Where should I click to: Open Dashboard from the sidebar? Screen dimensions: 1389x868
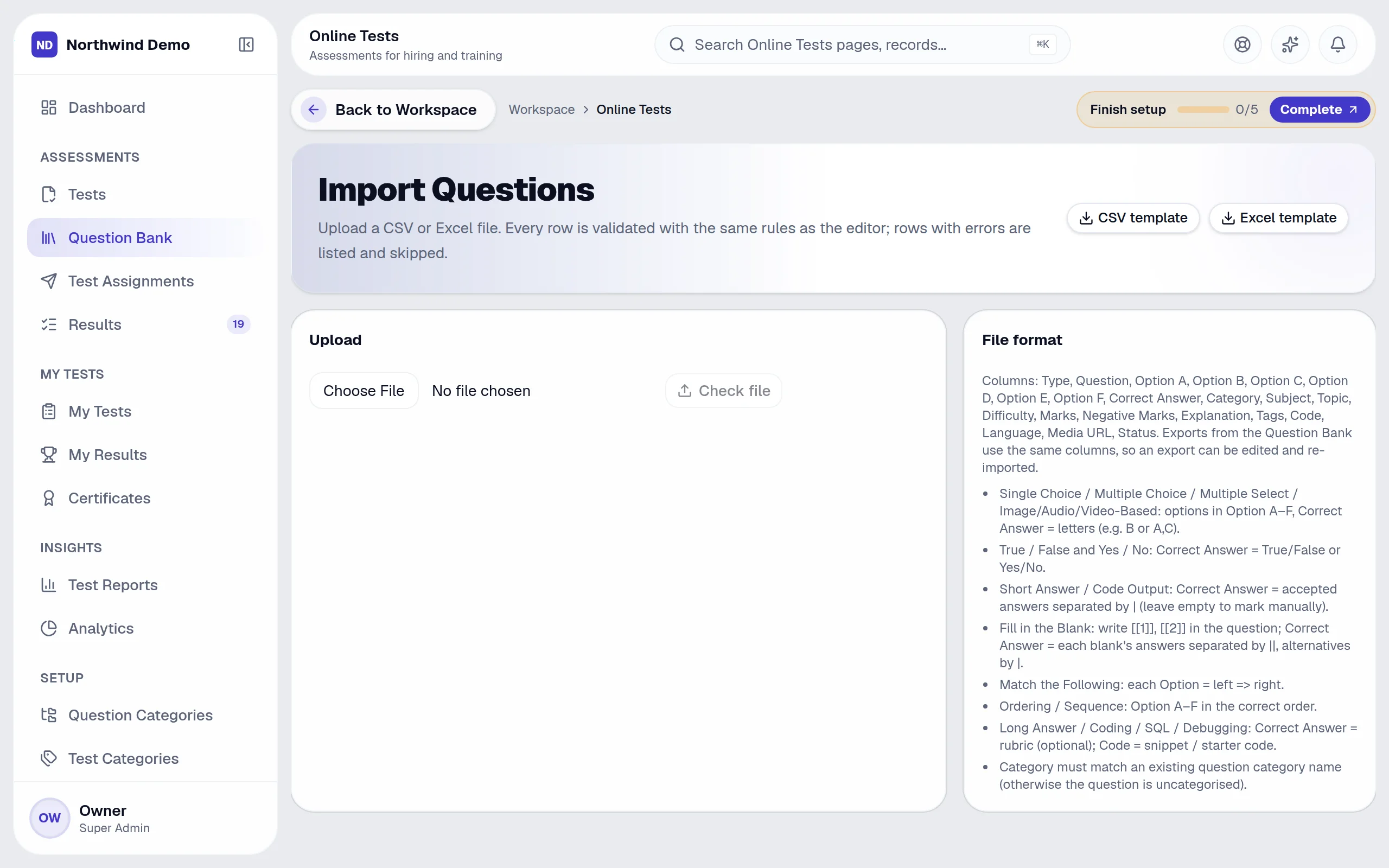(146, 108)
